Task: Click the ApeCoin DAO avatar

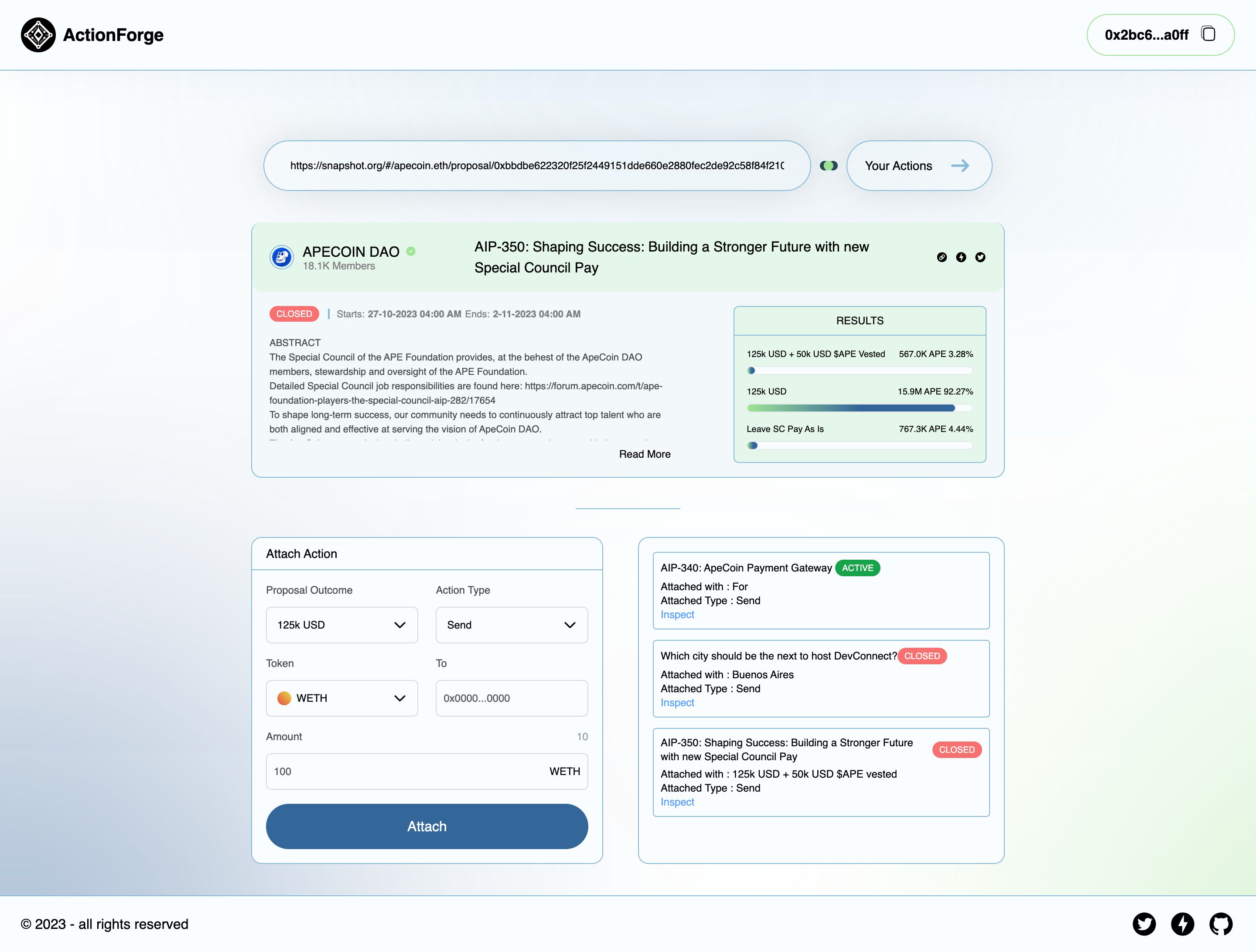Action: [x=281, y=257]
